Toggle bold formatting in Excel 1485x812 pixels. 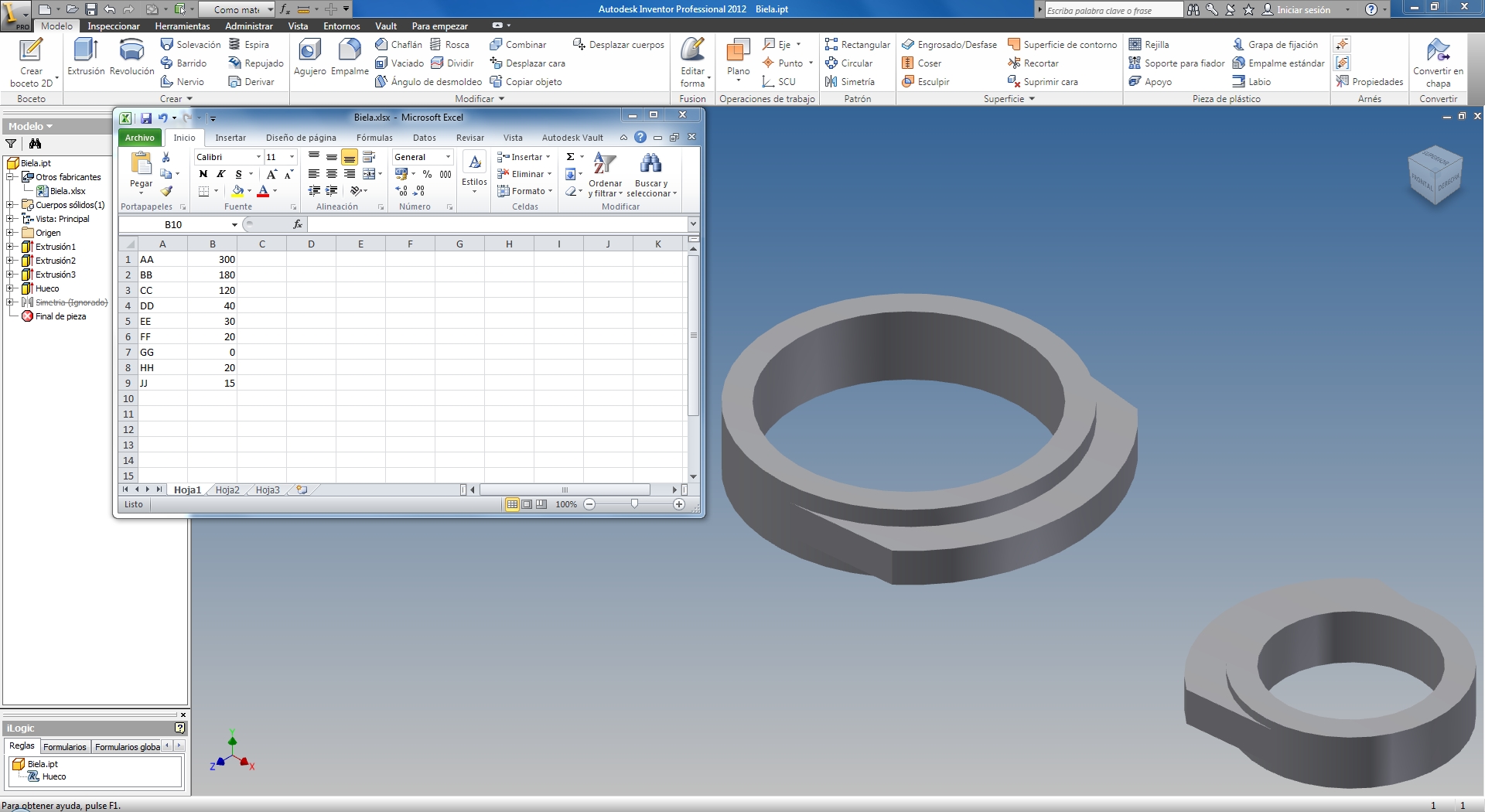(203, 174)
